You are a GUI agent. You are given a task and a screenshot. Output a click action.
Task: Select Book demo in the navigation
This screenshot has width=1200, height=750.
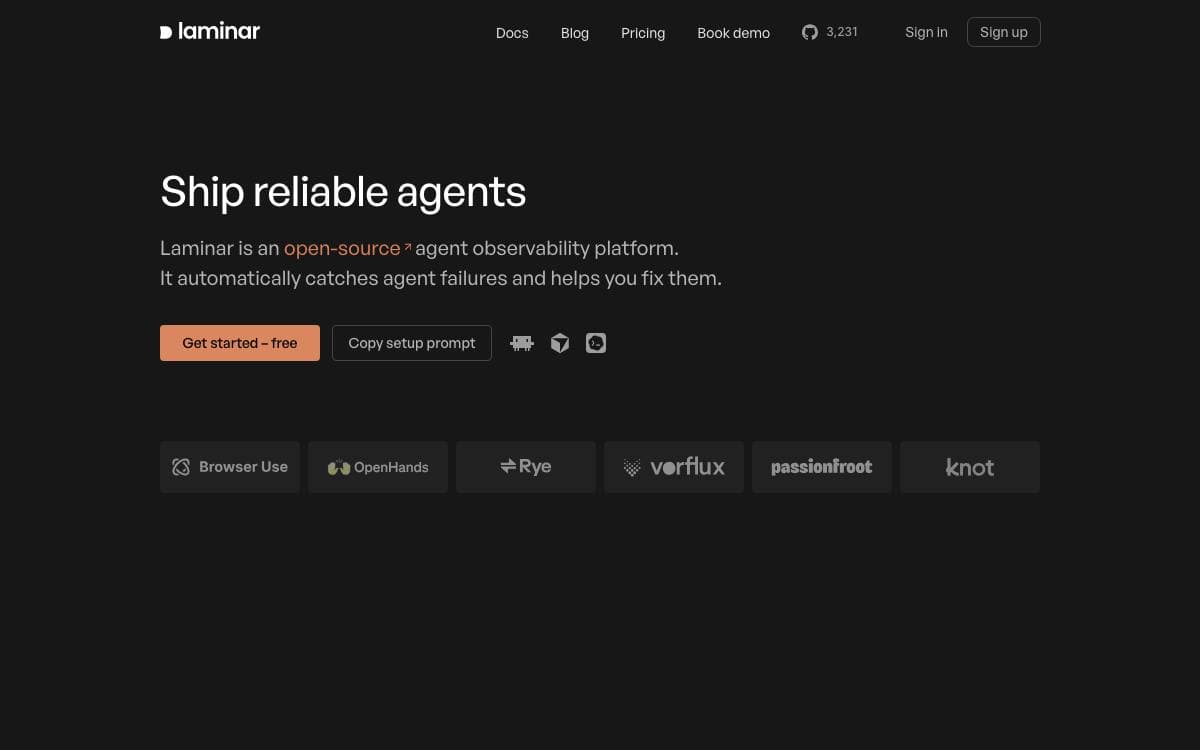pyautogui.click(x=733, y=33)
